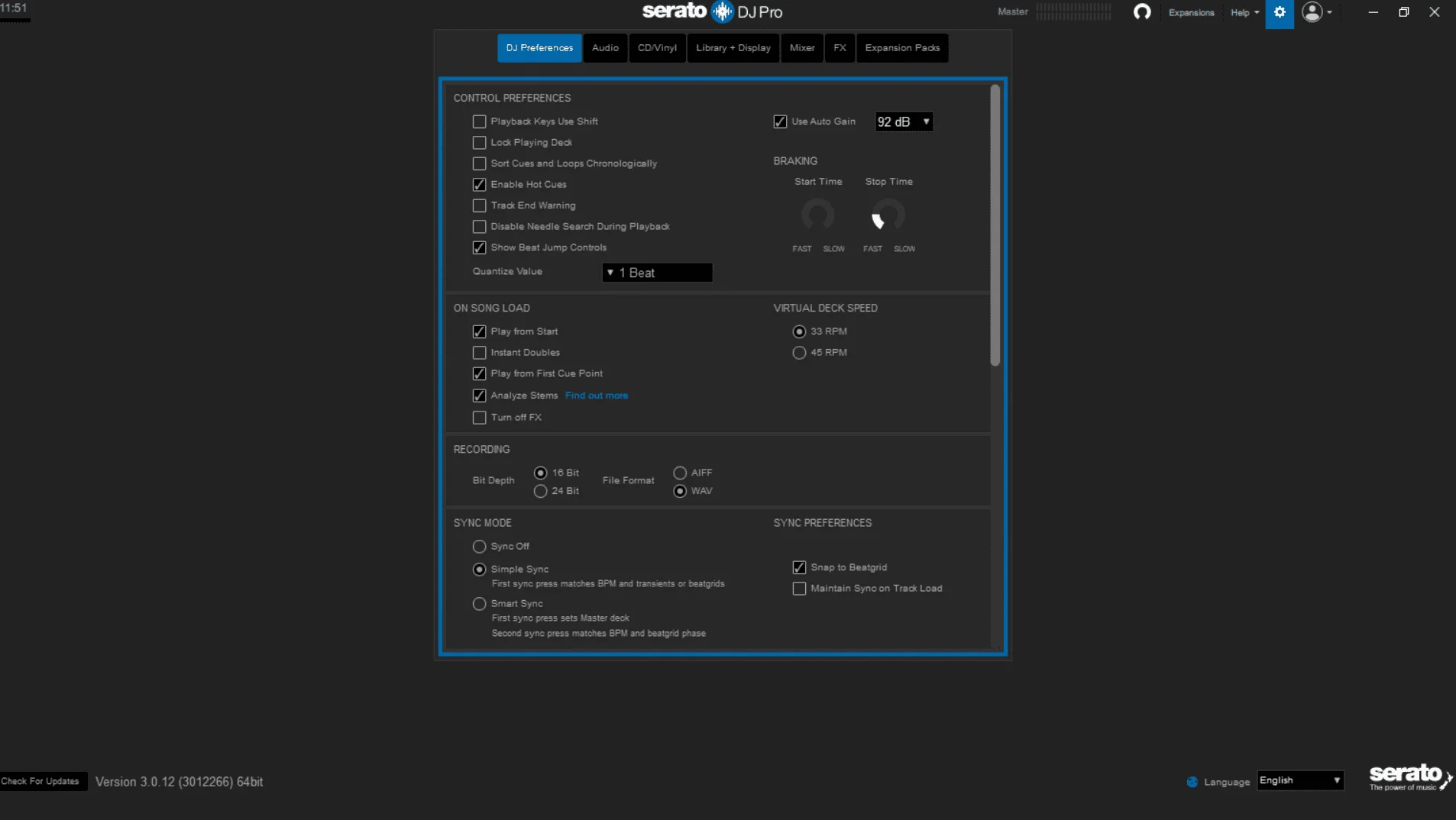Choose 16 Bit recording depth
This screenshot has width=1456, height=820.
point(540,473)
